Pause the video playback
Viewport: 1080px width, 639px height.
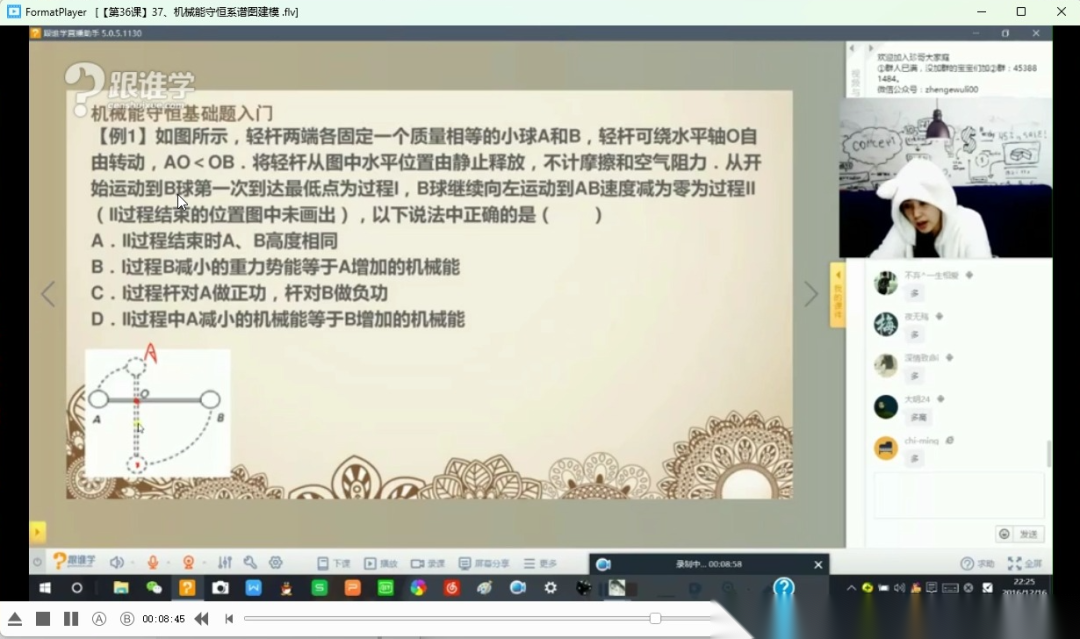point(71,619)
